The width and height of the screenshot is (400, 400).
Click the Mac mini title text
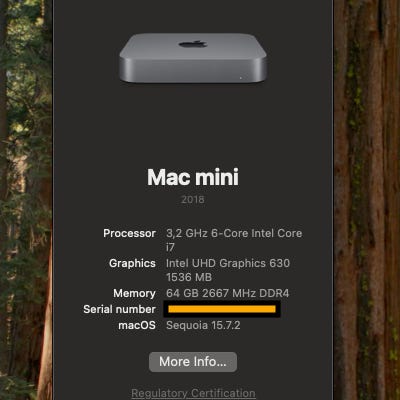(x=193, y=177)
